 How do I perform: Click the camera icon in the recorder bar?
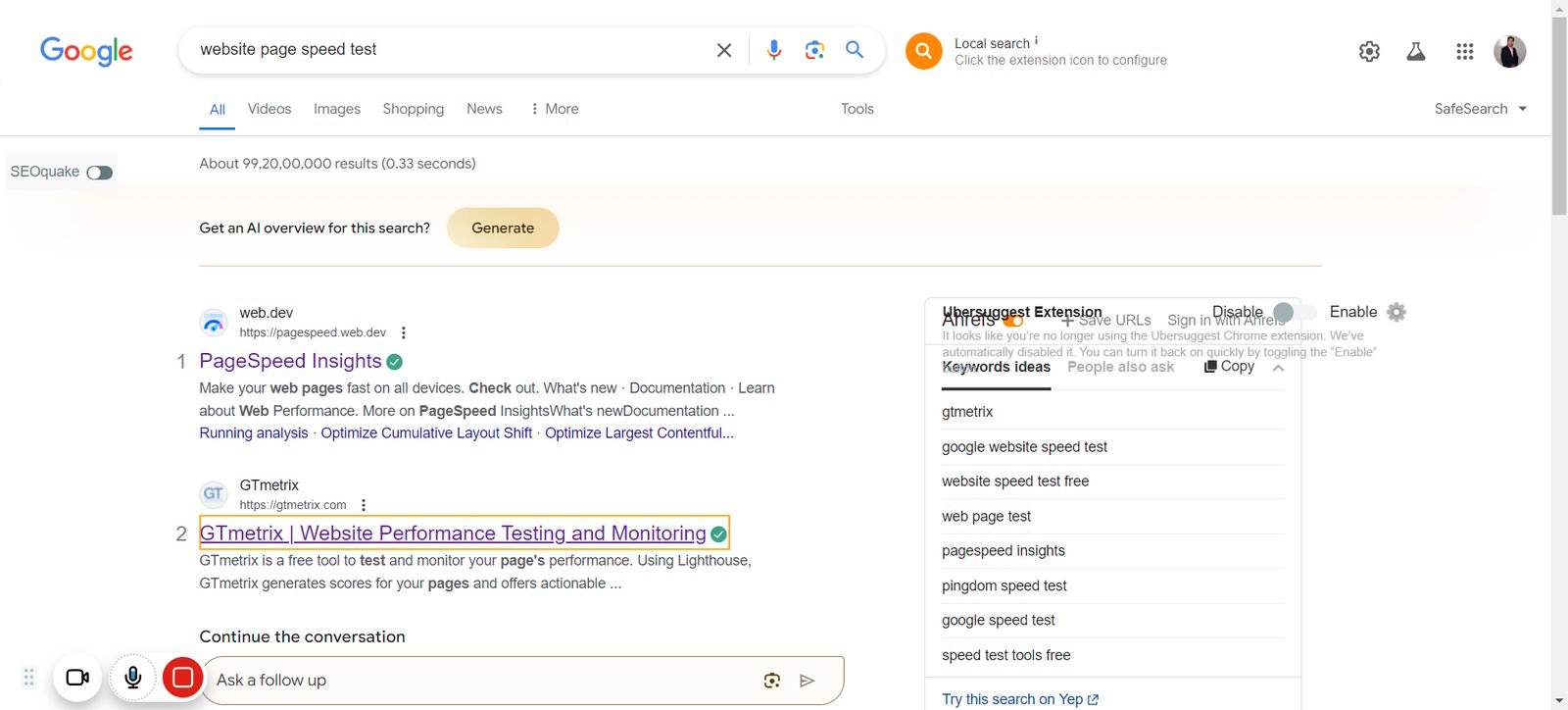77,678
